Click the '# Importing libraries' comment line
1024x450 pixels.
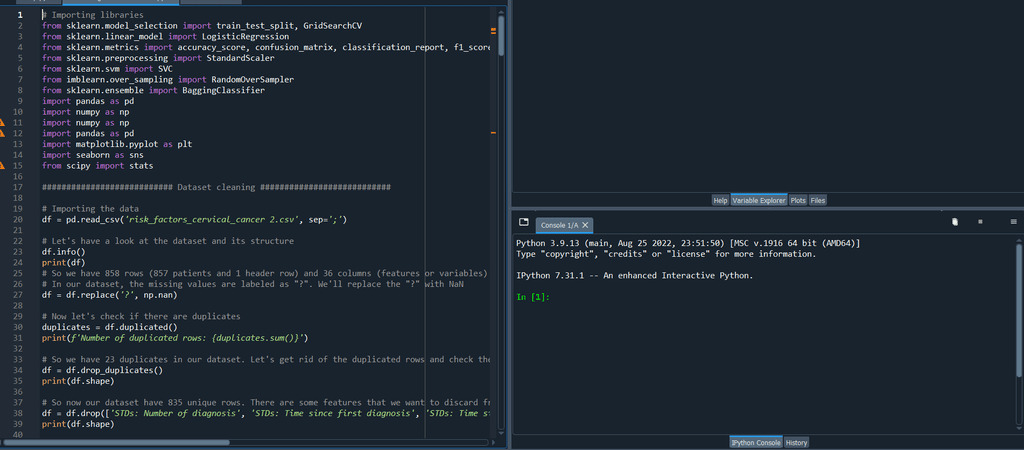pos(93,14)
